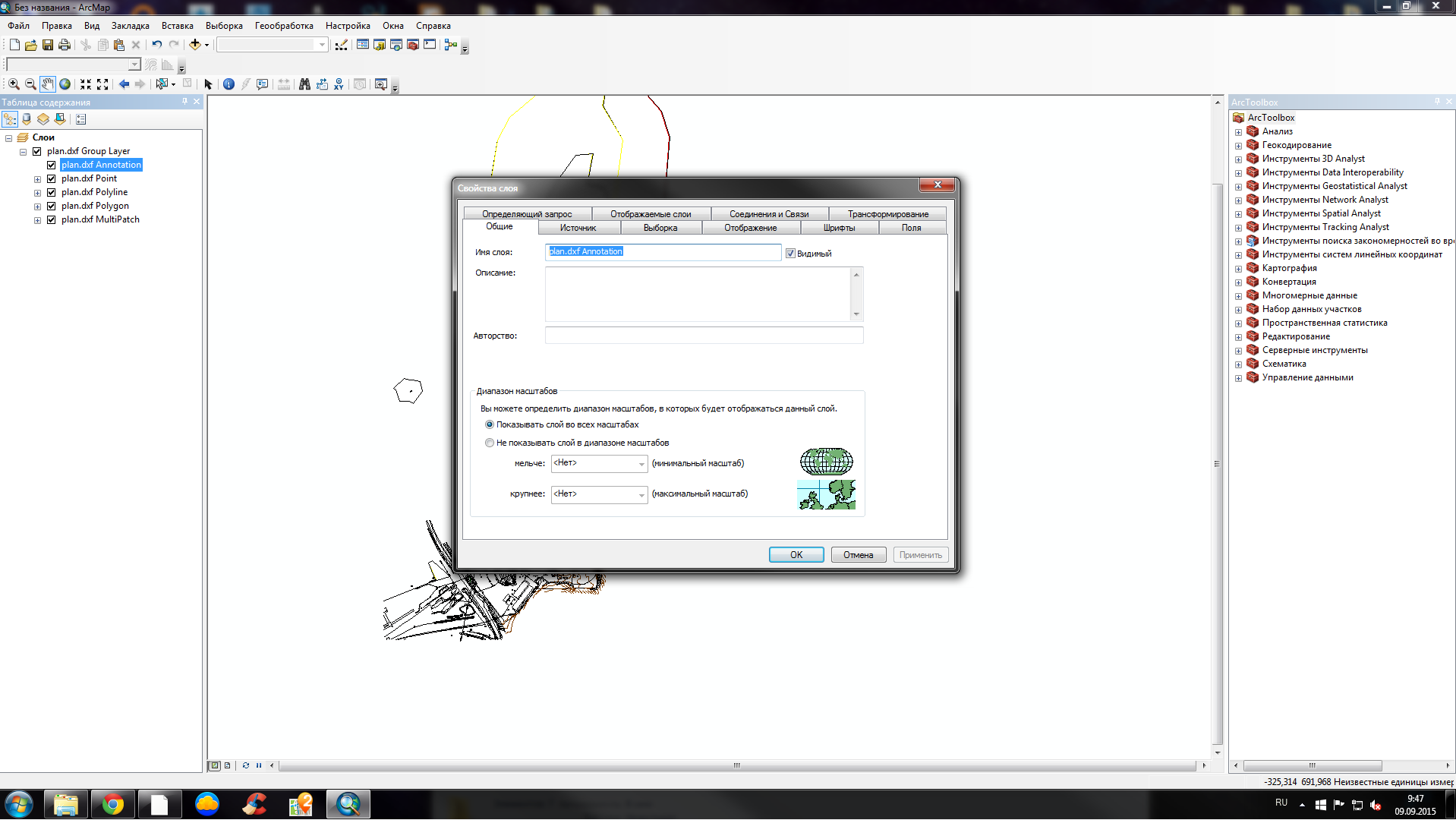Open the minimum scale dropdown
Viewport: 1456px width, 820px height.
point(641,463)
